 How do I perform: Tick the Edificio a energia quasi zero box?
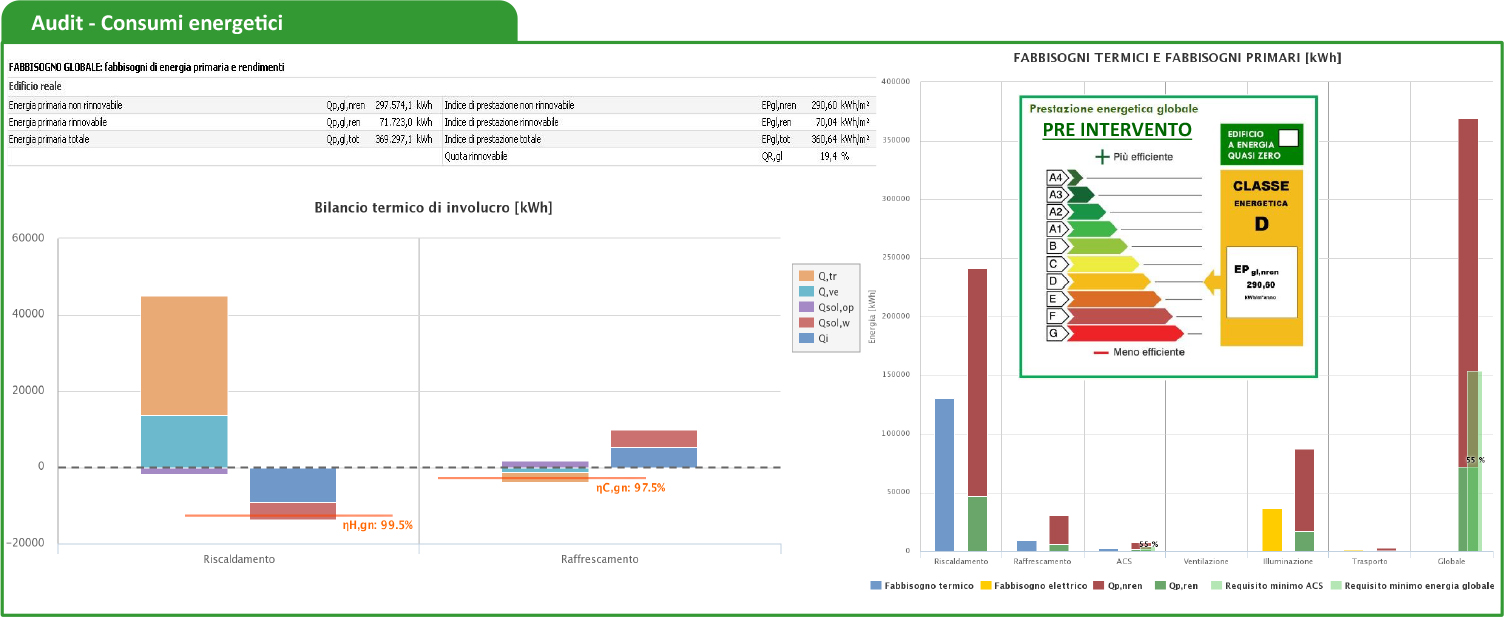tap(1288, 137)
